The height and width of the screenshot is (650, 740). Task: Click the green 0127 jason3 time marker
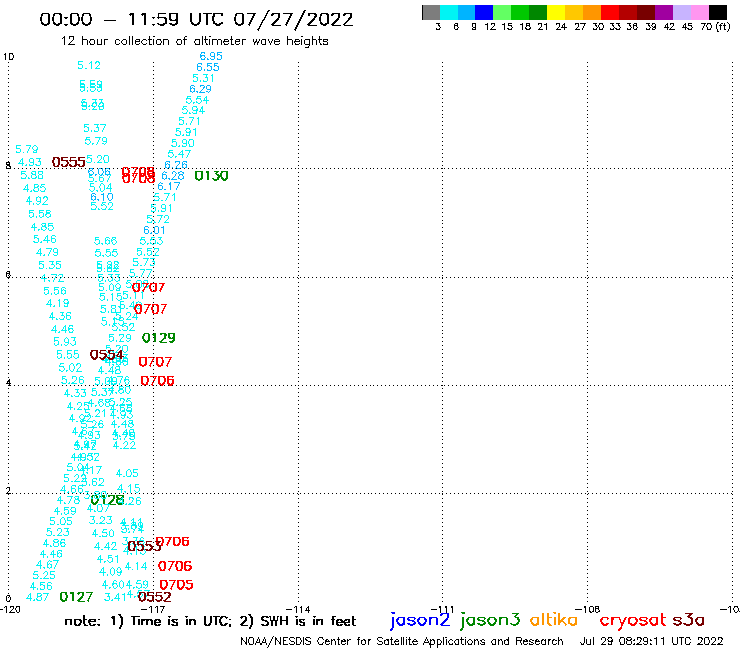coord(76,597)
